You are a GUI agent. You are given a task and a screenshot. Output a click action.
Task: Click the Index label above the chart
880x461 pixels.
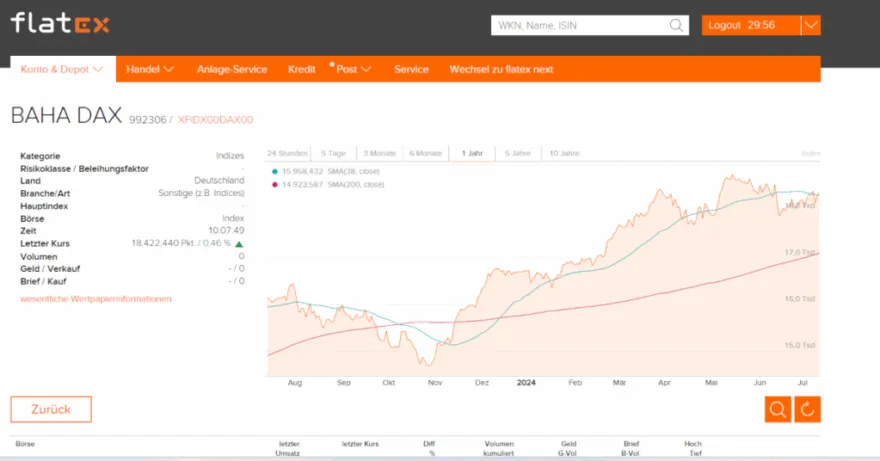(x=811, y=153)
